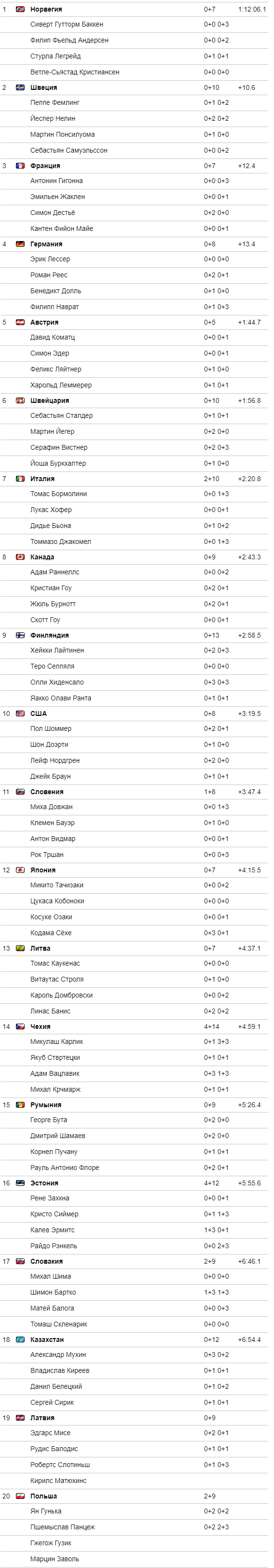Click the Sweden flag icon
274x1568 pixels.
(x=20, y=87)
